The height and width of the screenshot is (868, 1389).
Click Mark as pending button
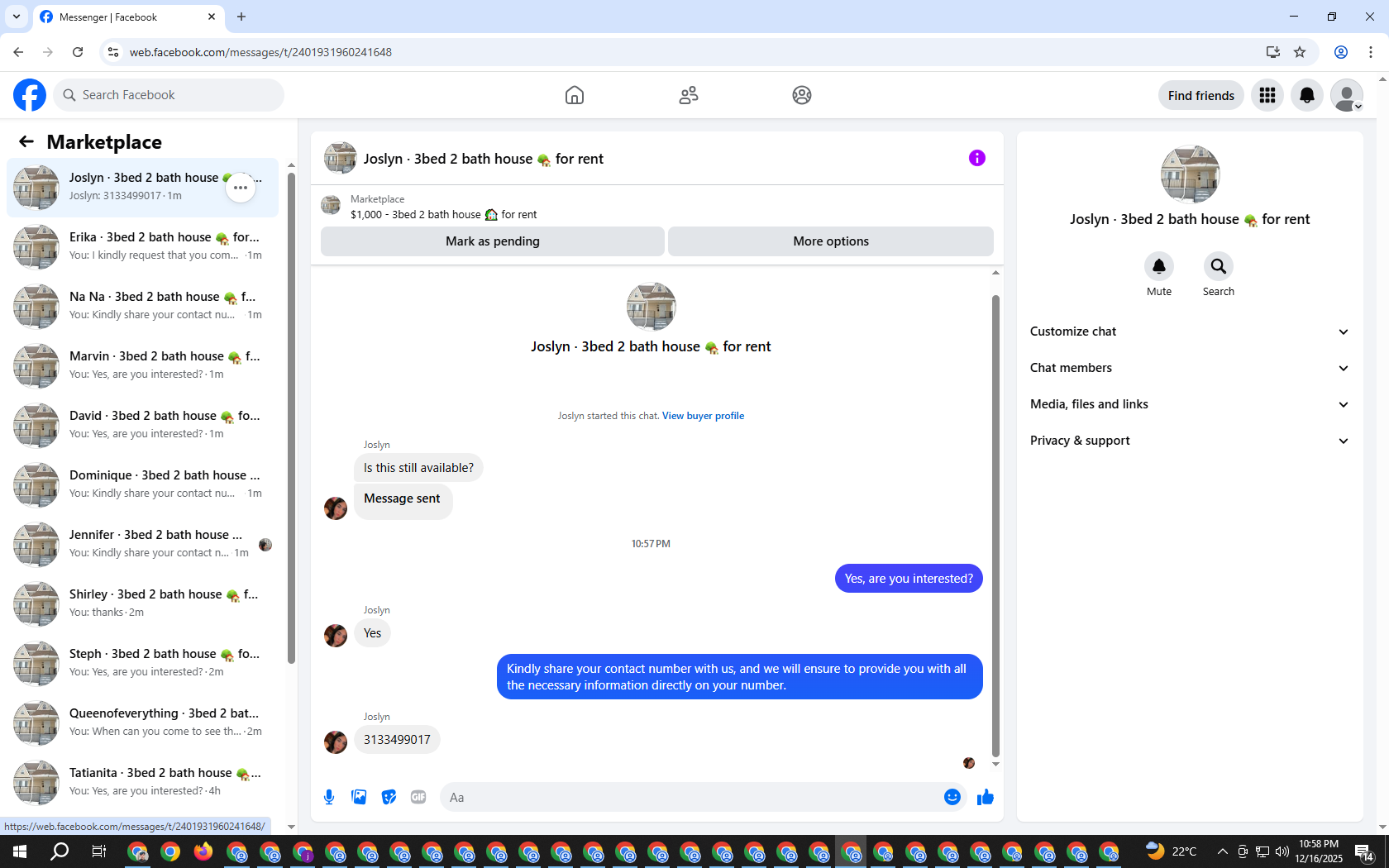pos(493,241)
